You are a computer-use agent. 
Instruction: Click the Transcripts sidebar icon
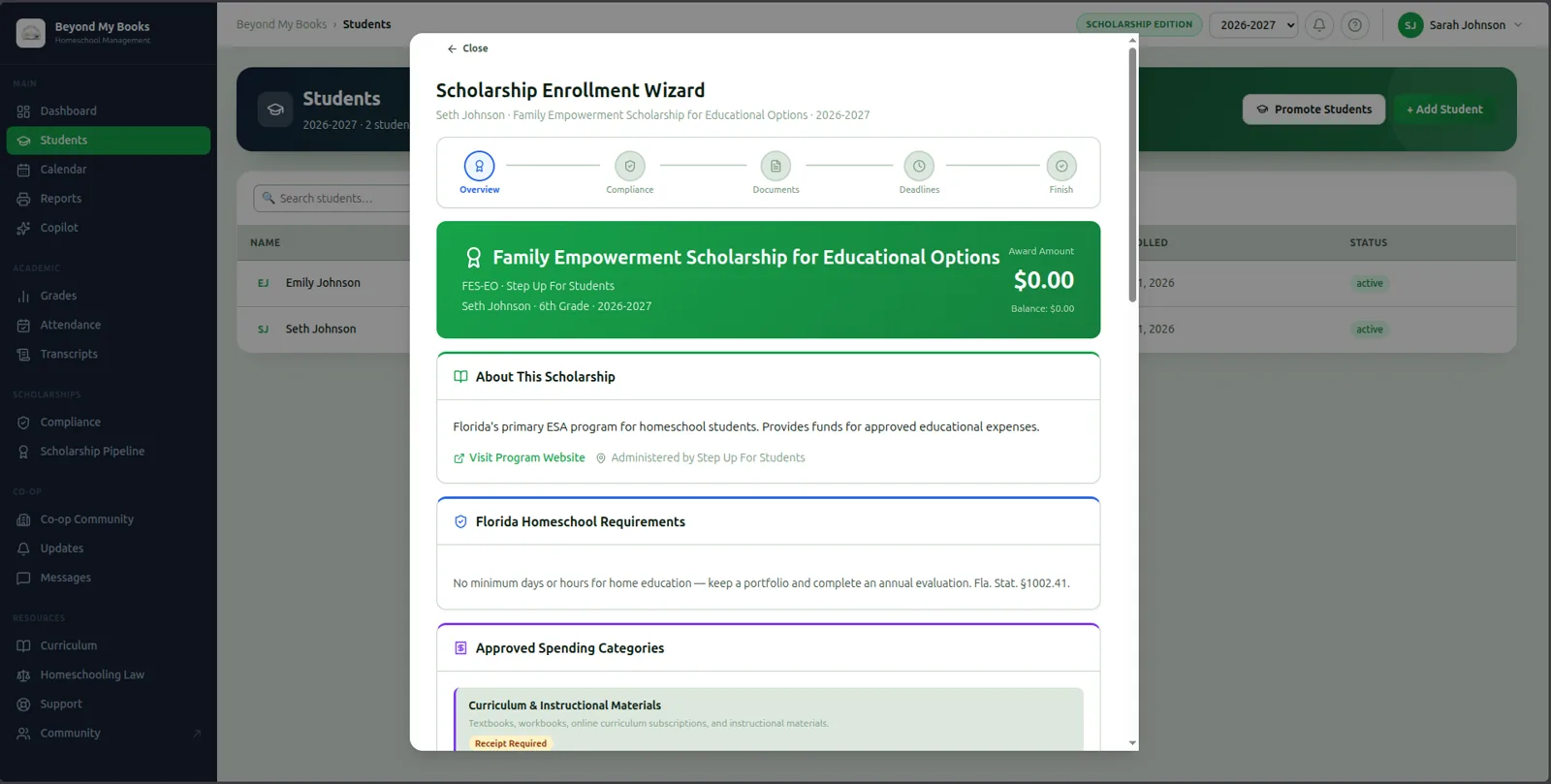click(x=23, y=355)
